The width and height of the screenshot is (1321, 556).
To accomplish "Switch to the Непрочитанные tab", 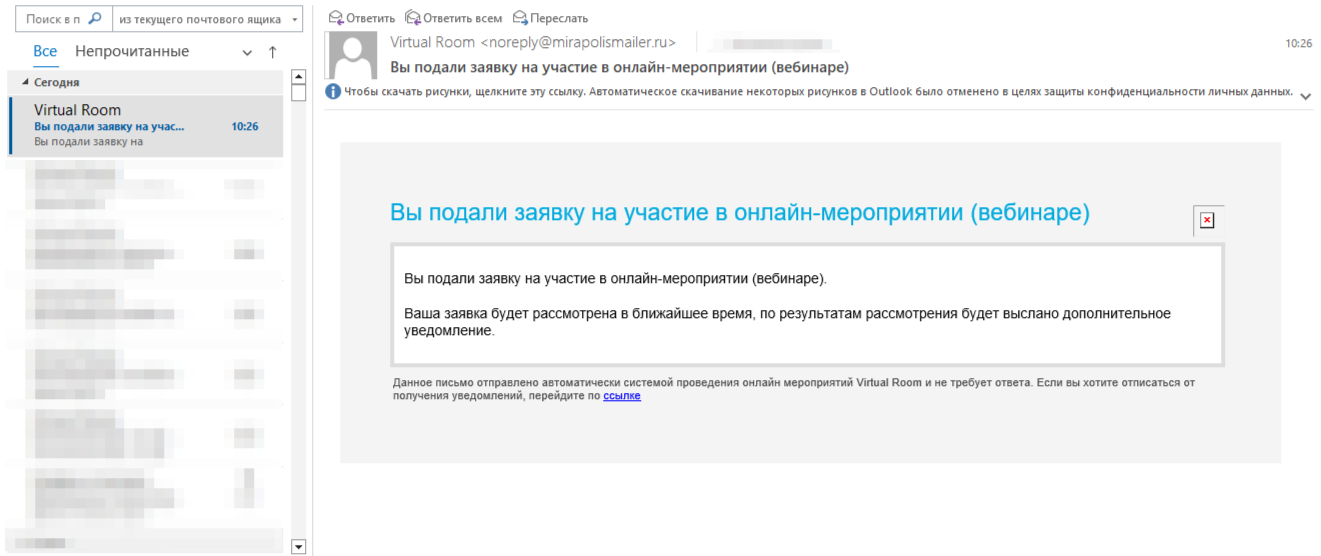I will pyautogui.click(x=132, y=52).
